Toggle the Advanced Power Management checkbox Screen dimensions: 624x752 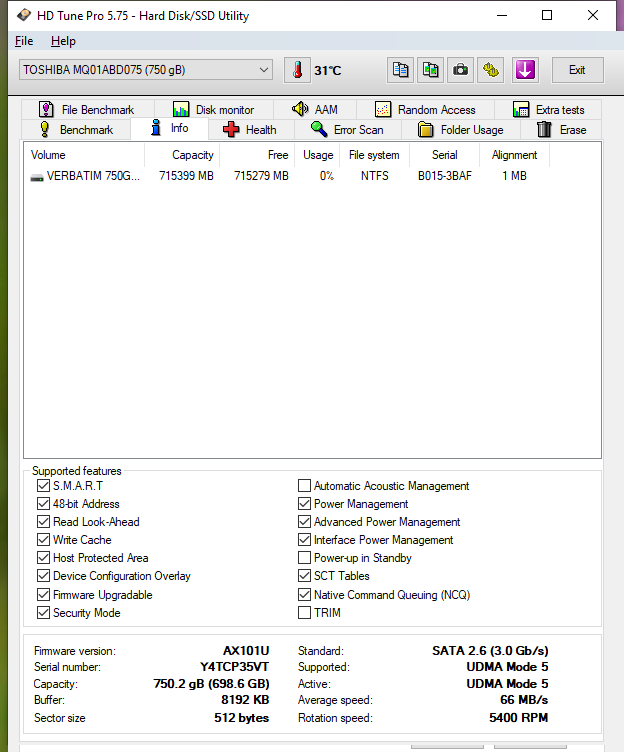point(304,522)
